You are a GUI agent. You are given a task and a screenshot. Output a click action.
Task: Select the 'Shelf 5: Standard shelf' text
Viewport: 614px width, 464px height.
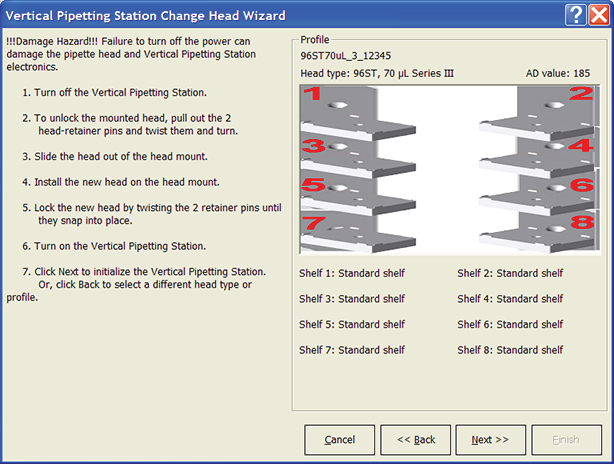tap(352, 325)
